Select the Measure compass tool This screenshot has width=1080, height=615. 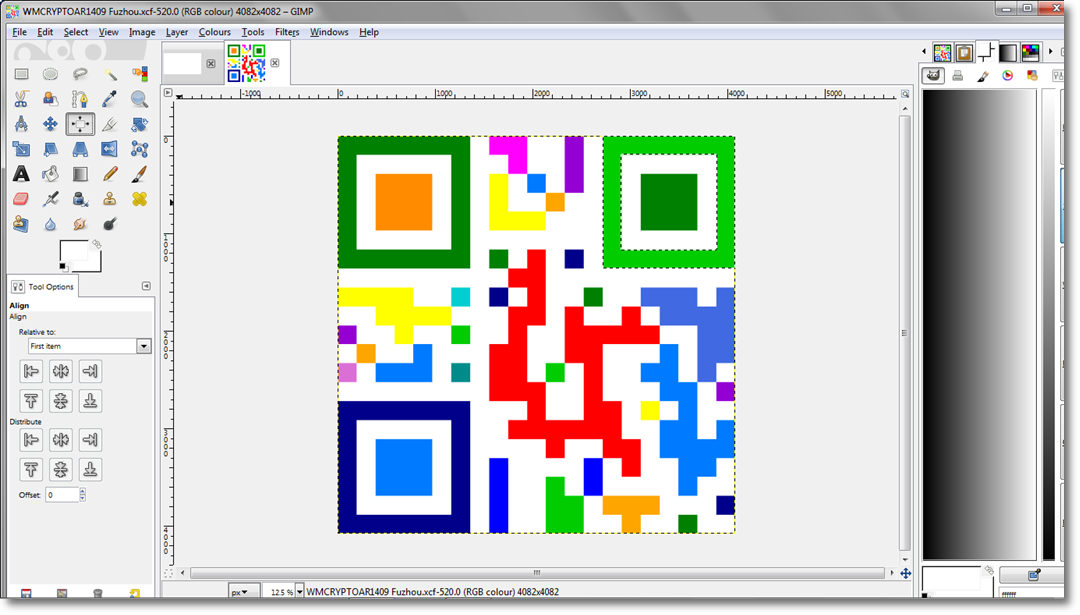click(21, 124)
